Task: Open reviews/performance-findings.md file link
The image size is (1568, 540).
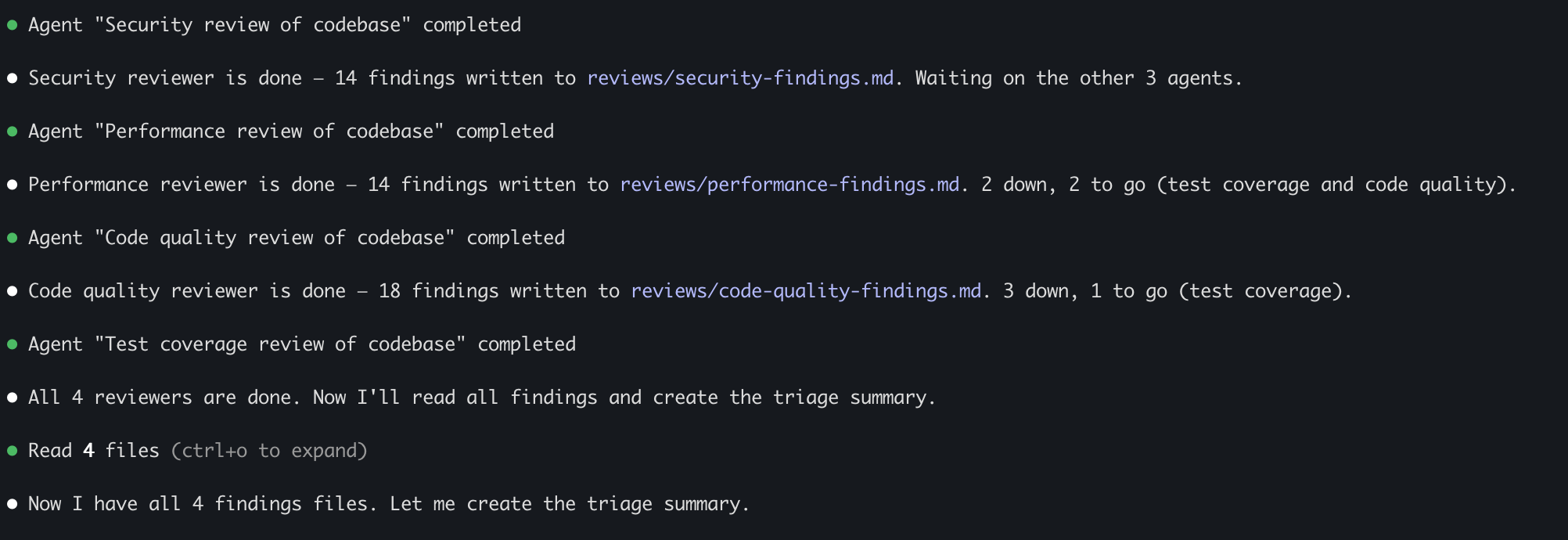Action: [x=789, y=185]
